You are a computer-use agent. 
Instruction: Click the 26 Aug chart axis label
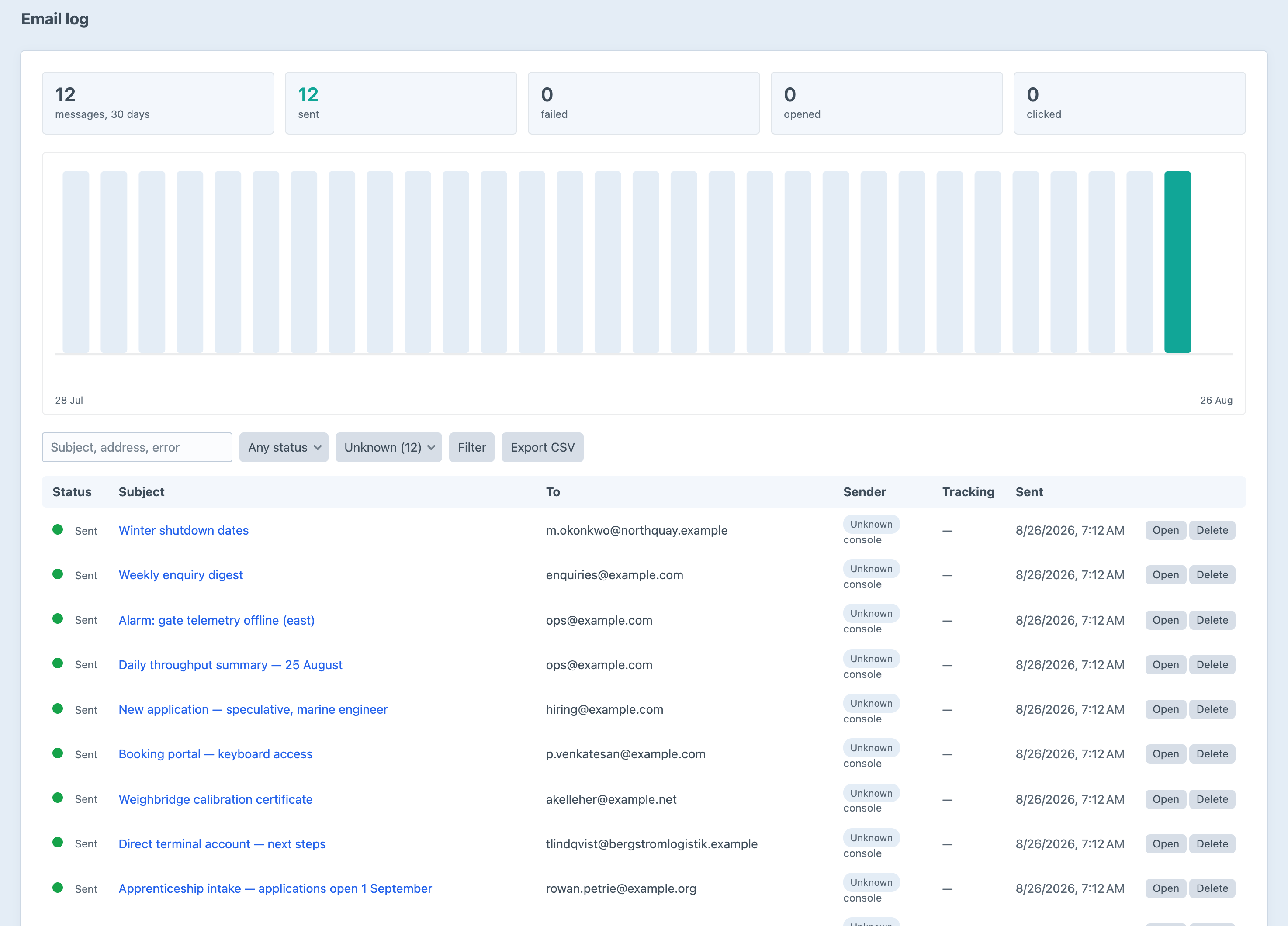(1216, 400)
